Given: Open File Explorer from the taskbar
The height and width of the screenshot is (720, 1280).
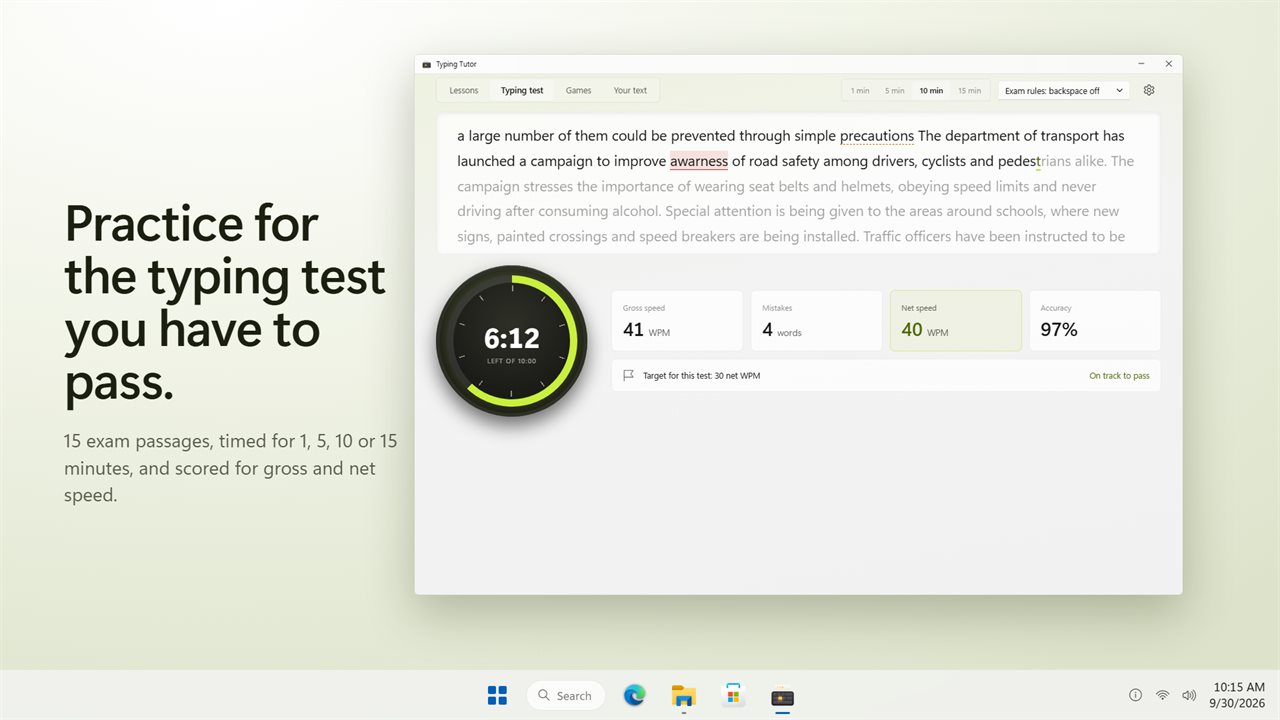Looking at the screenshot, I should pos(684,695).
